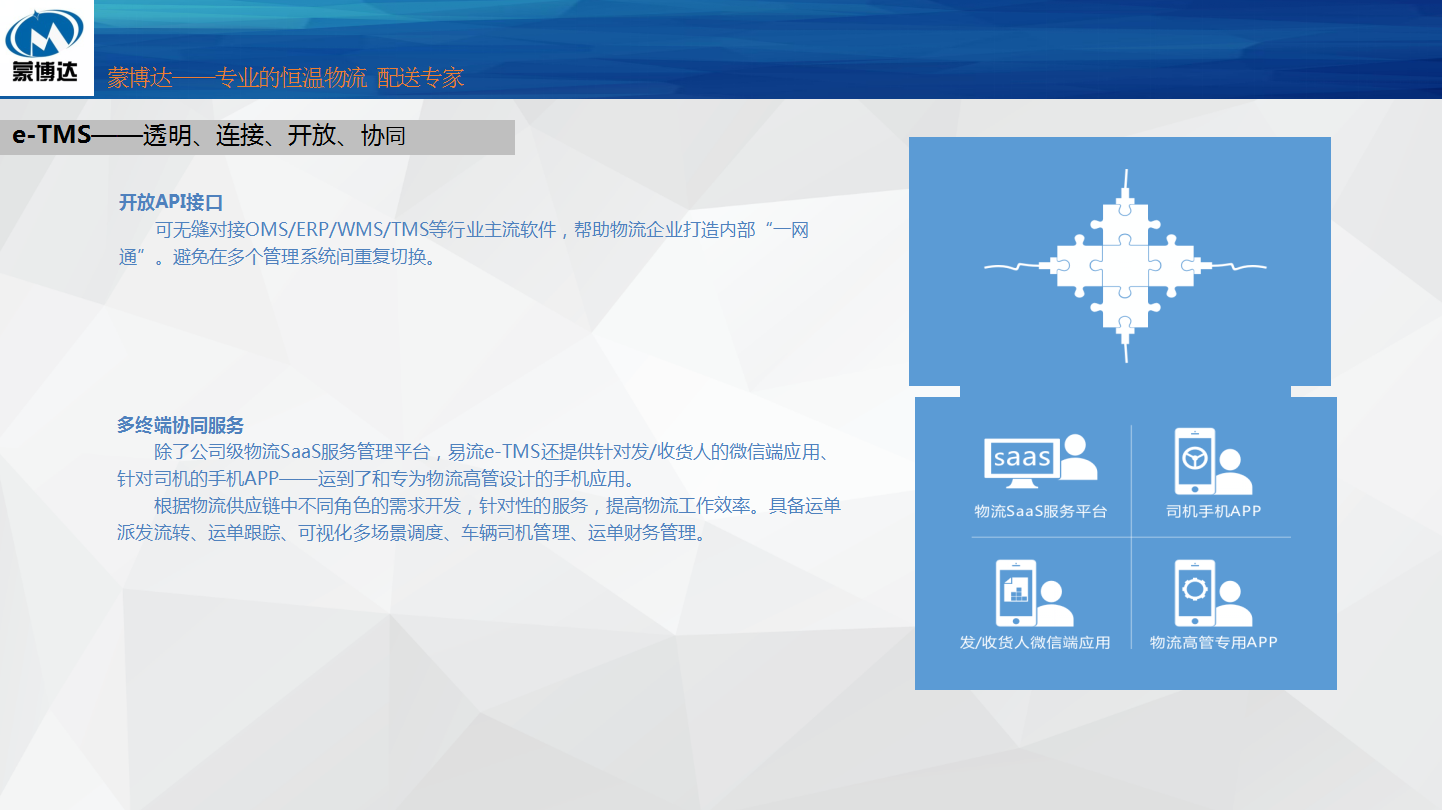The image size is (1442, 810).
Task: Click the 开放API接口 heading
Action: coord(171,203)
